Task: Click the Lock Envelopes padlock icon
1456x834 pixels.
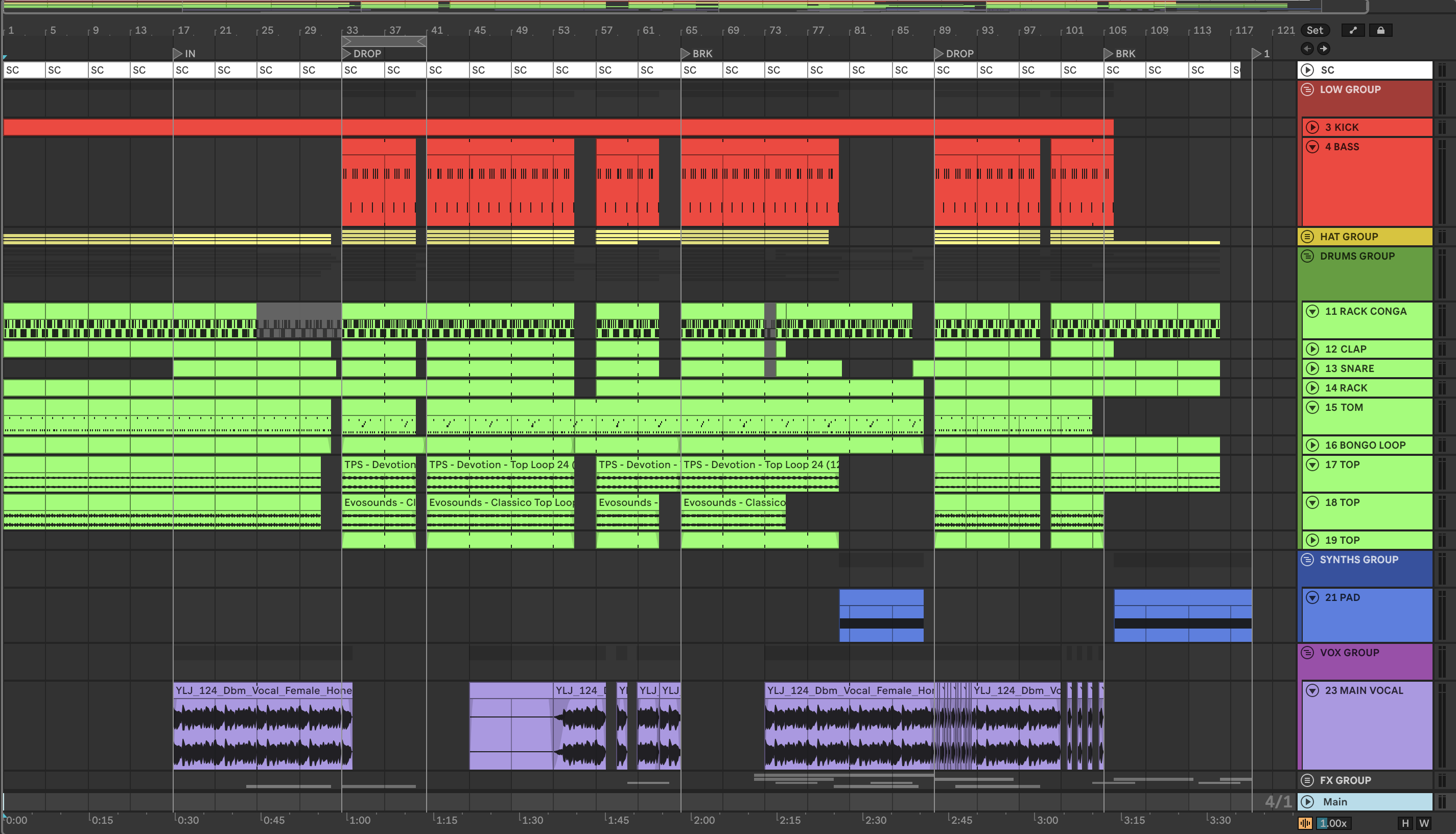Action: (x=1380, y=30)
